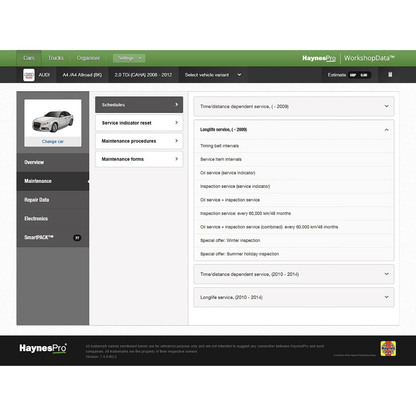
Task: Collapse the Longlife service (- 2009) section
Action: coord(294,130)
